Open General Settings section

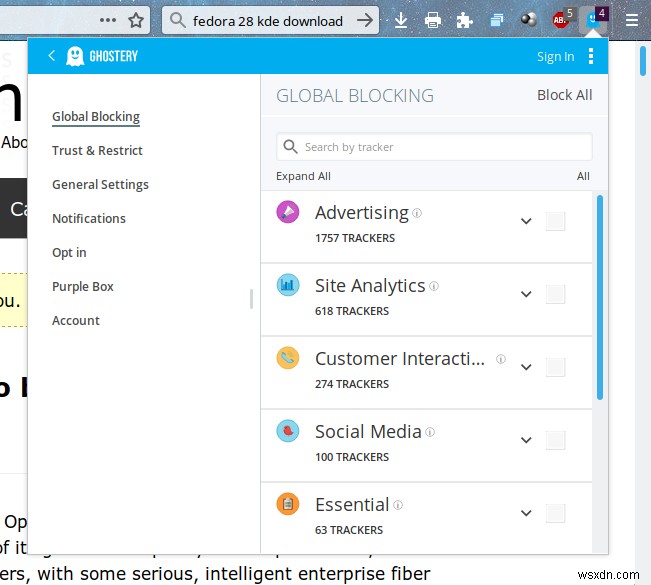100,184
